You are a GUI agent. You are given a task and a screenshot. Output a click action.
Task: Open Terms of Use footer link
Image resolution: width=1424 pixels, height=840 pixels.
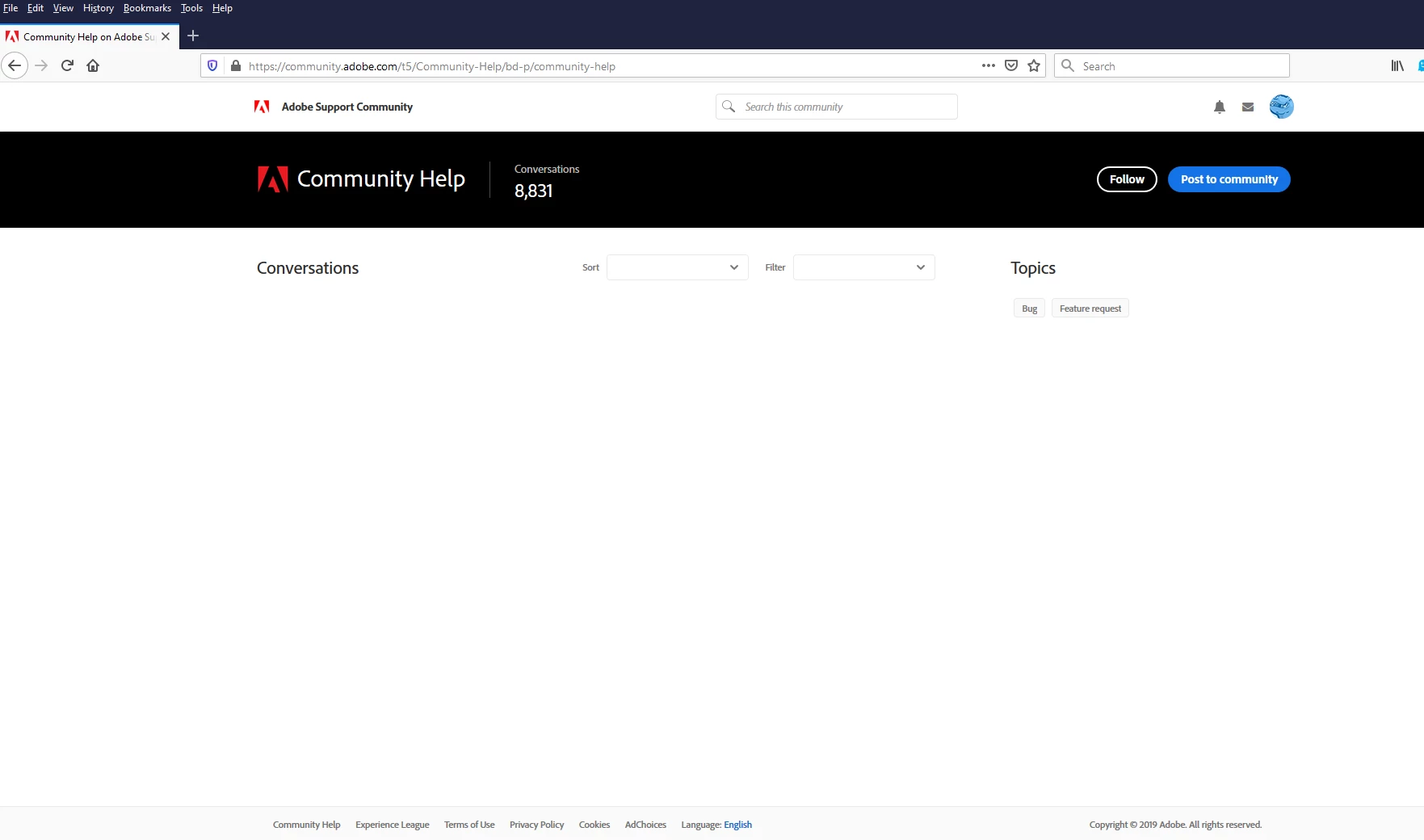[x=469, y=825]
